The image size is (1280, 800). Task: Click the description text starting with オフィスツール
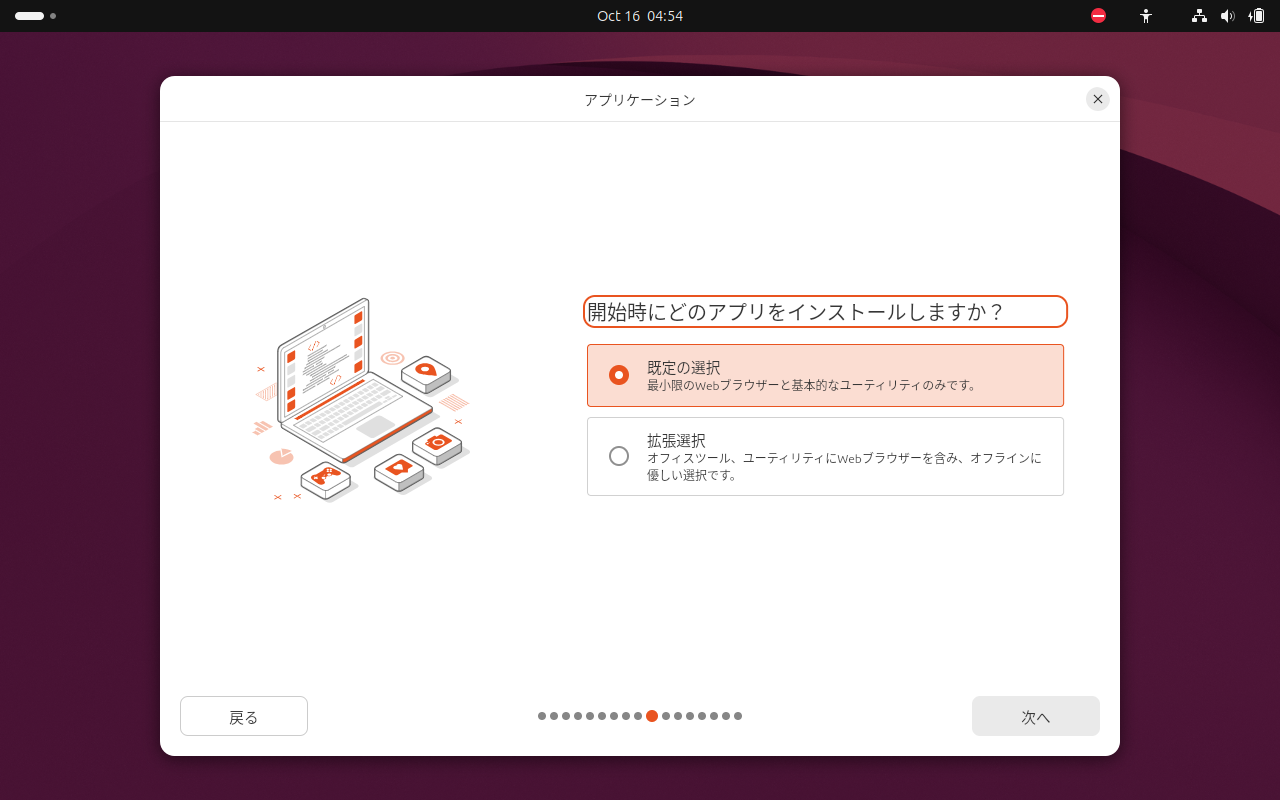pos(844,466)
